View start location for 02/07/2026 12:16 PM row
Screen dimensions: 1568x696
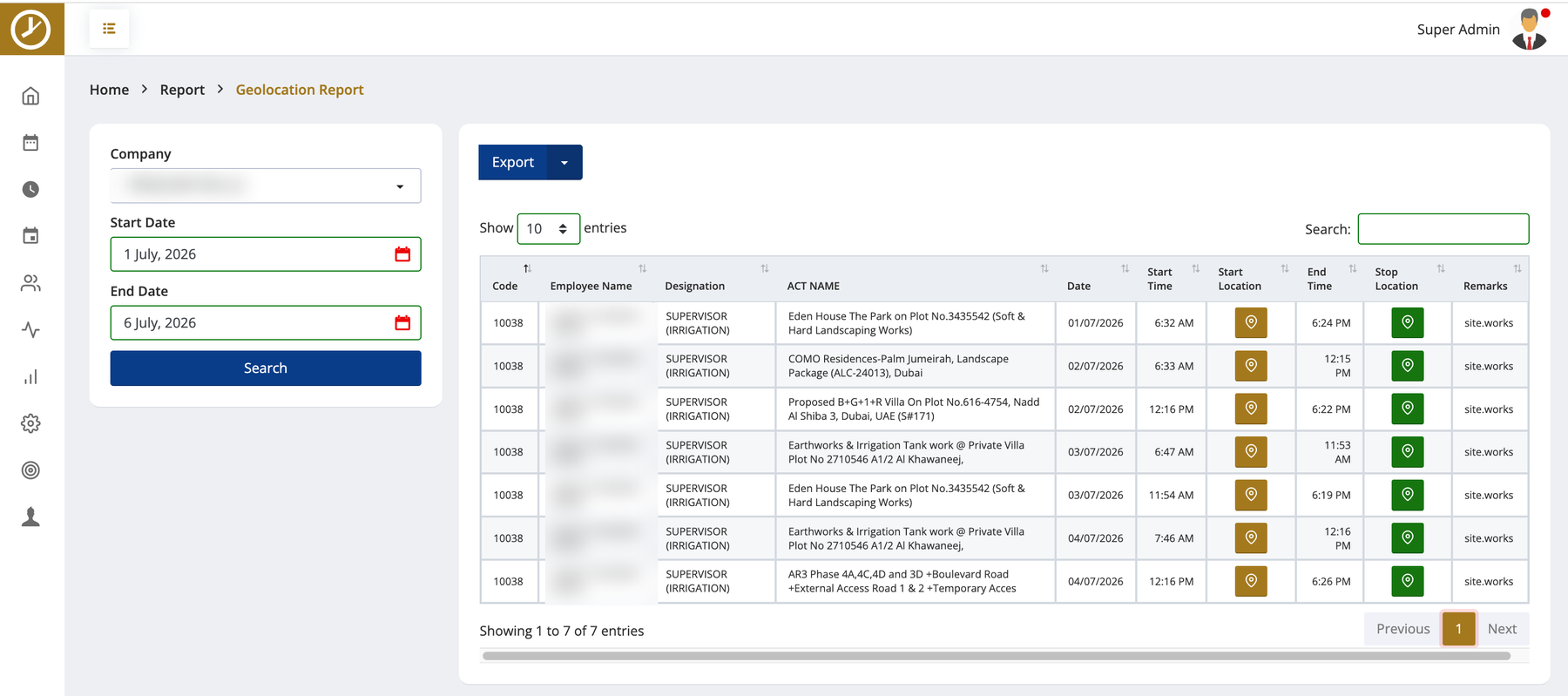1251,409
